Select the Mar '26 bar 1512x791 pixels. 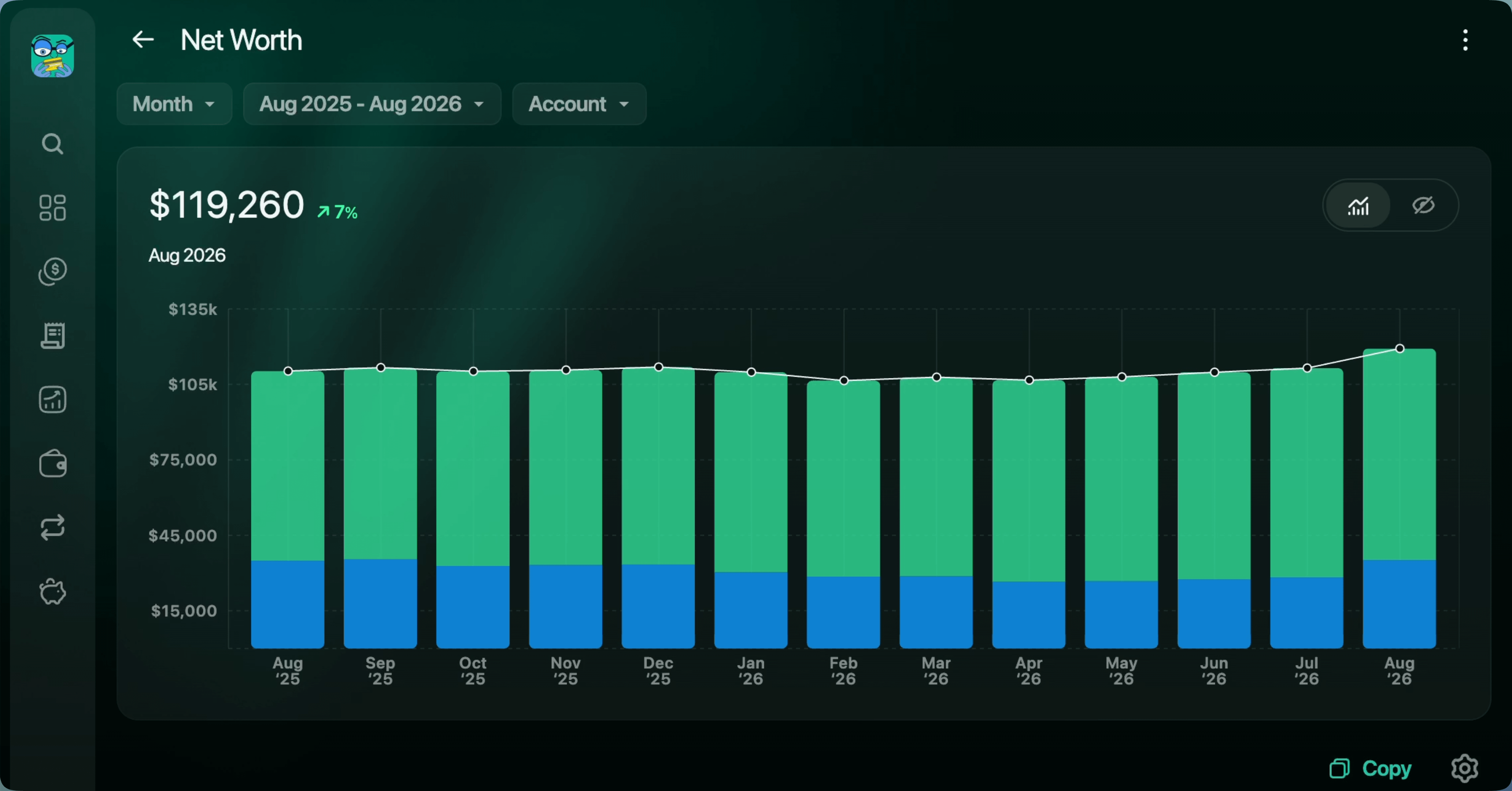(x=936, y=513)
